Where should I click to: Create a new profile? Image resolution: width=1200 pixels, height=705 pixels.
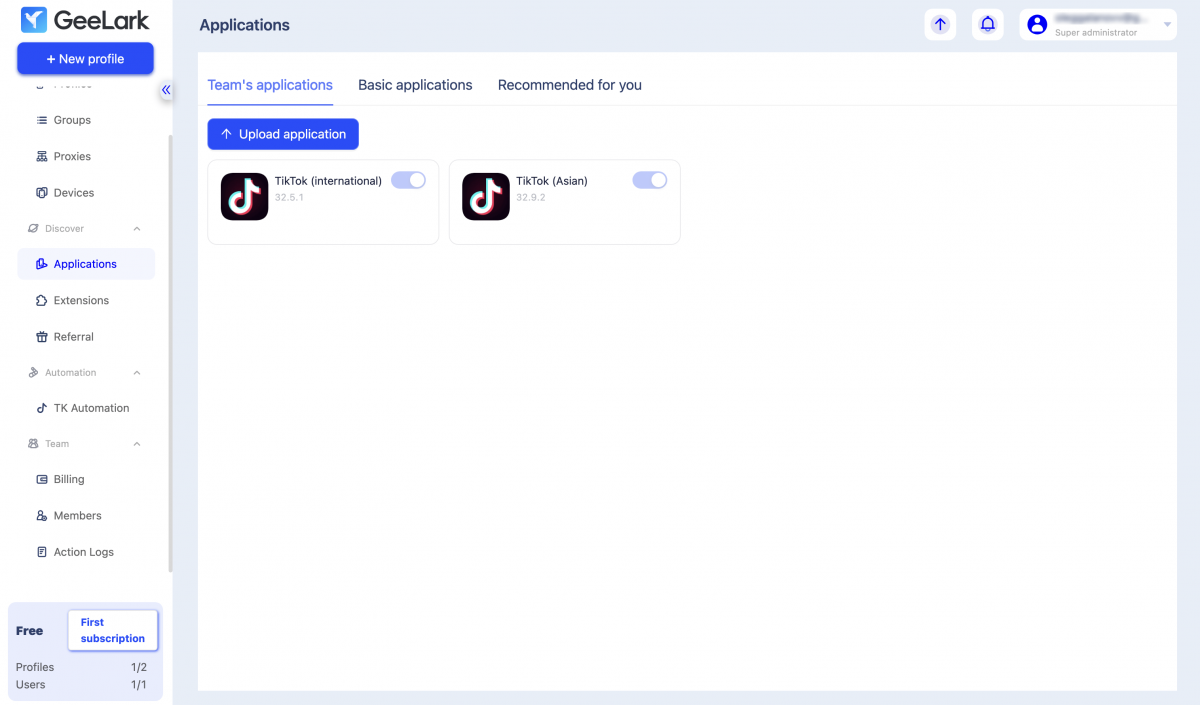(x=85, y=59)
